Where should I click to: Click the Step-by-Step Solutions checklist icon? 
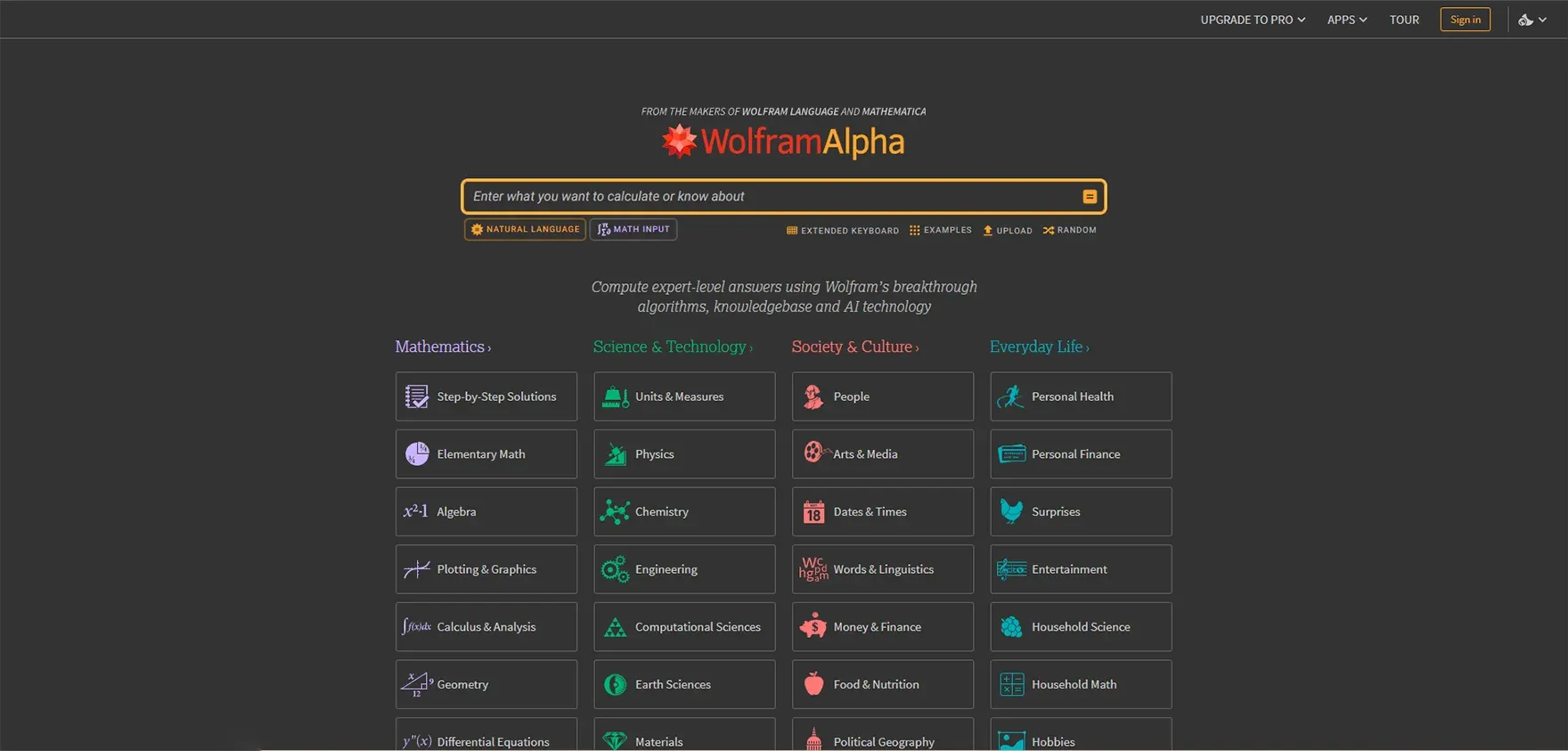[x=416, y=396]
